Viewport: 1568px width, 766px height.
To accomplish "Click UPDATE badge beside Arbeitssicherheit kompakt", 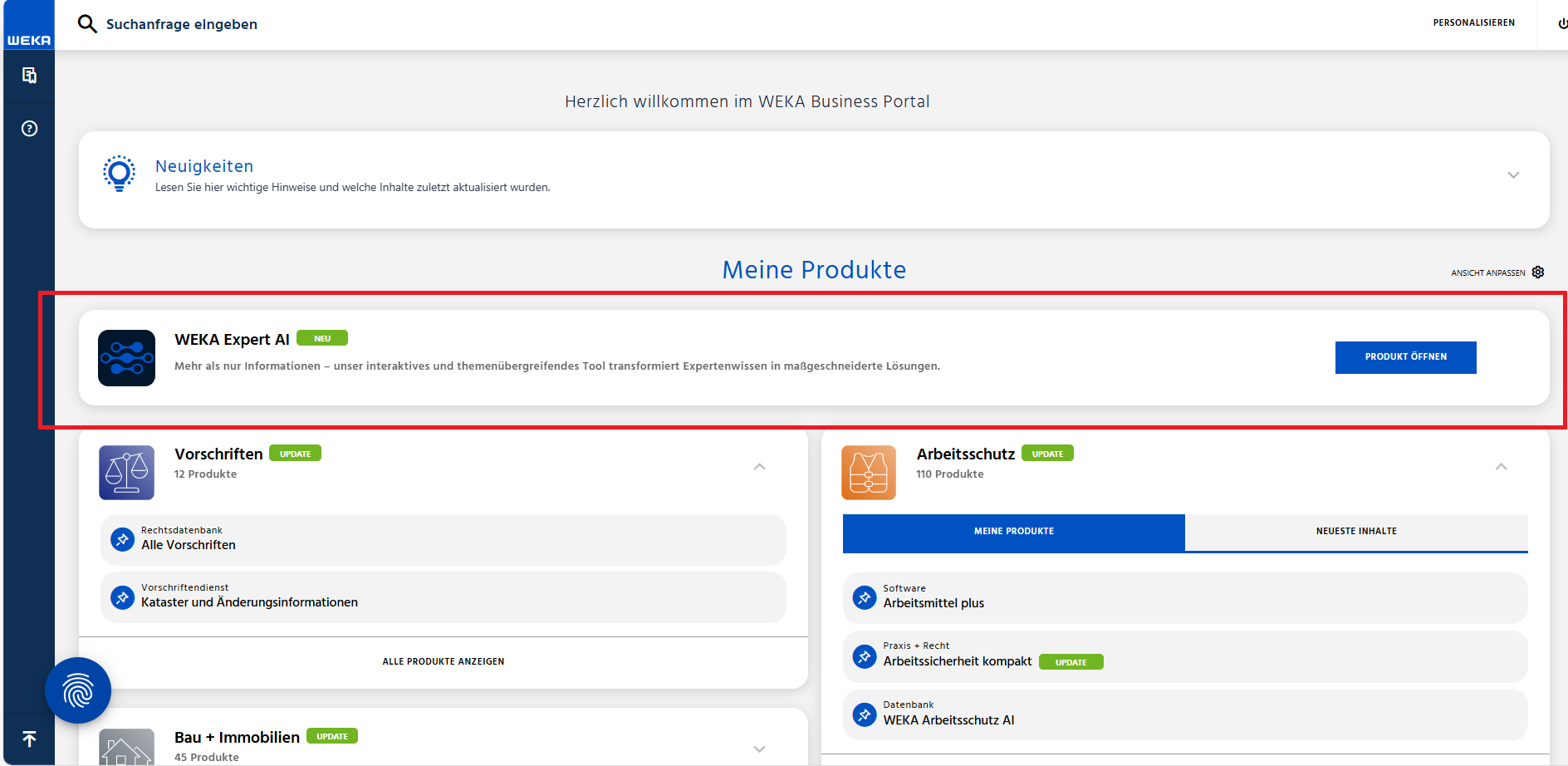I will coord(1071,662).
